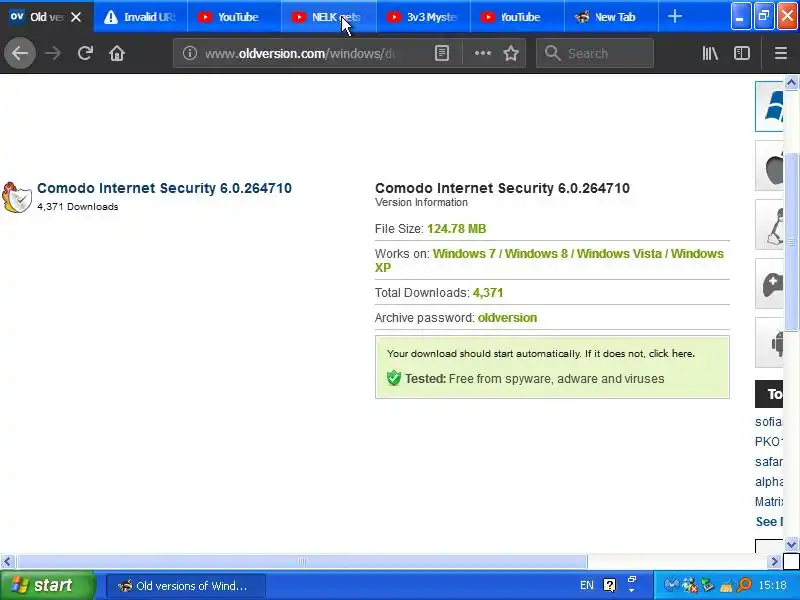Select the Android platform sidebar icon

pos(769,342)
